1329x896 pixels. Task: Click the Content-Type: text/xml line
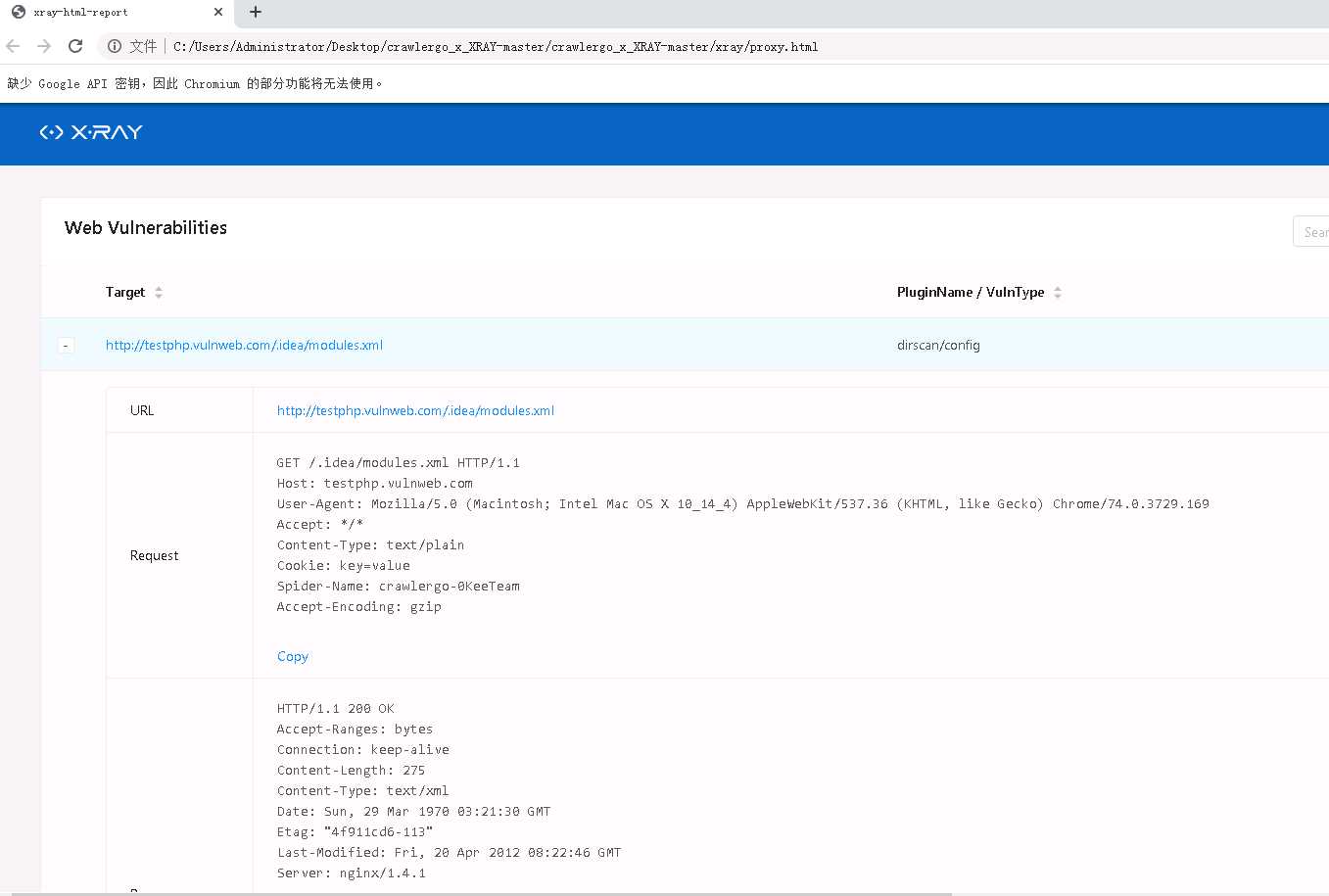point(363,790)
